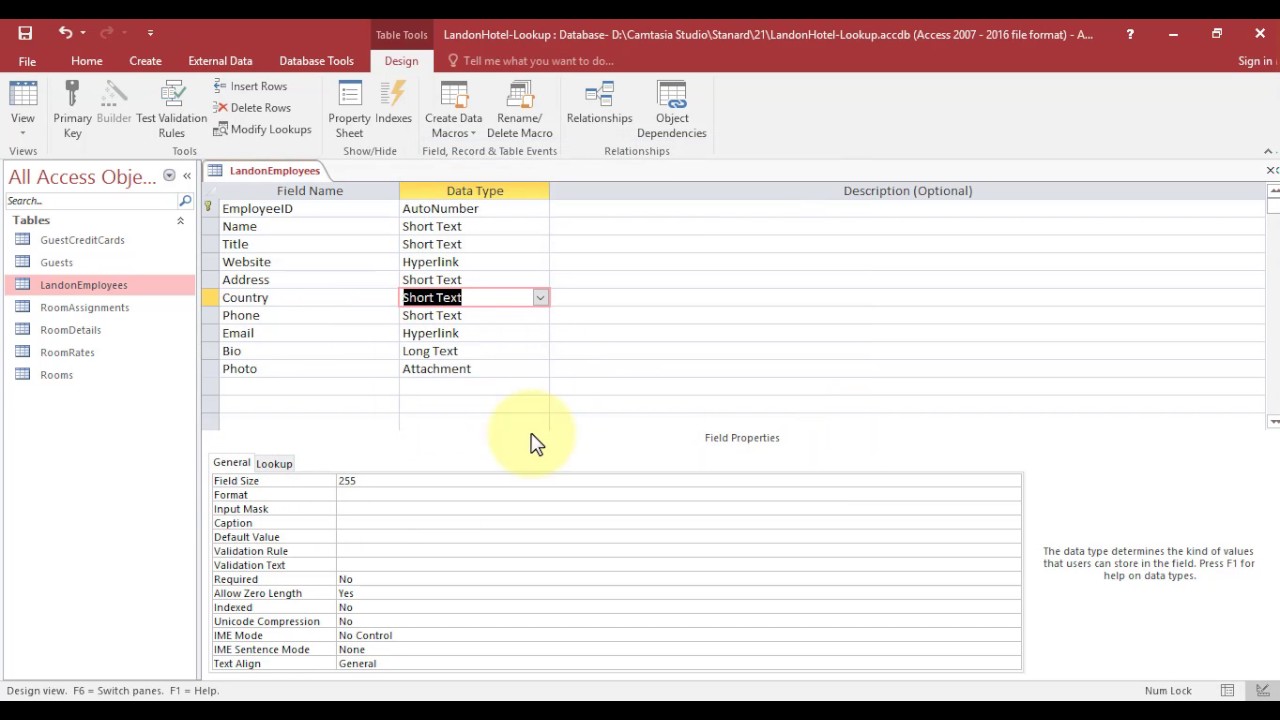The width and height of the screenshot is (1280, 720).
Task: Select the Design ribbon tab
Action: point(401,61)
